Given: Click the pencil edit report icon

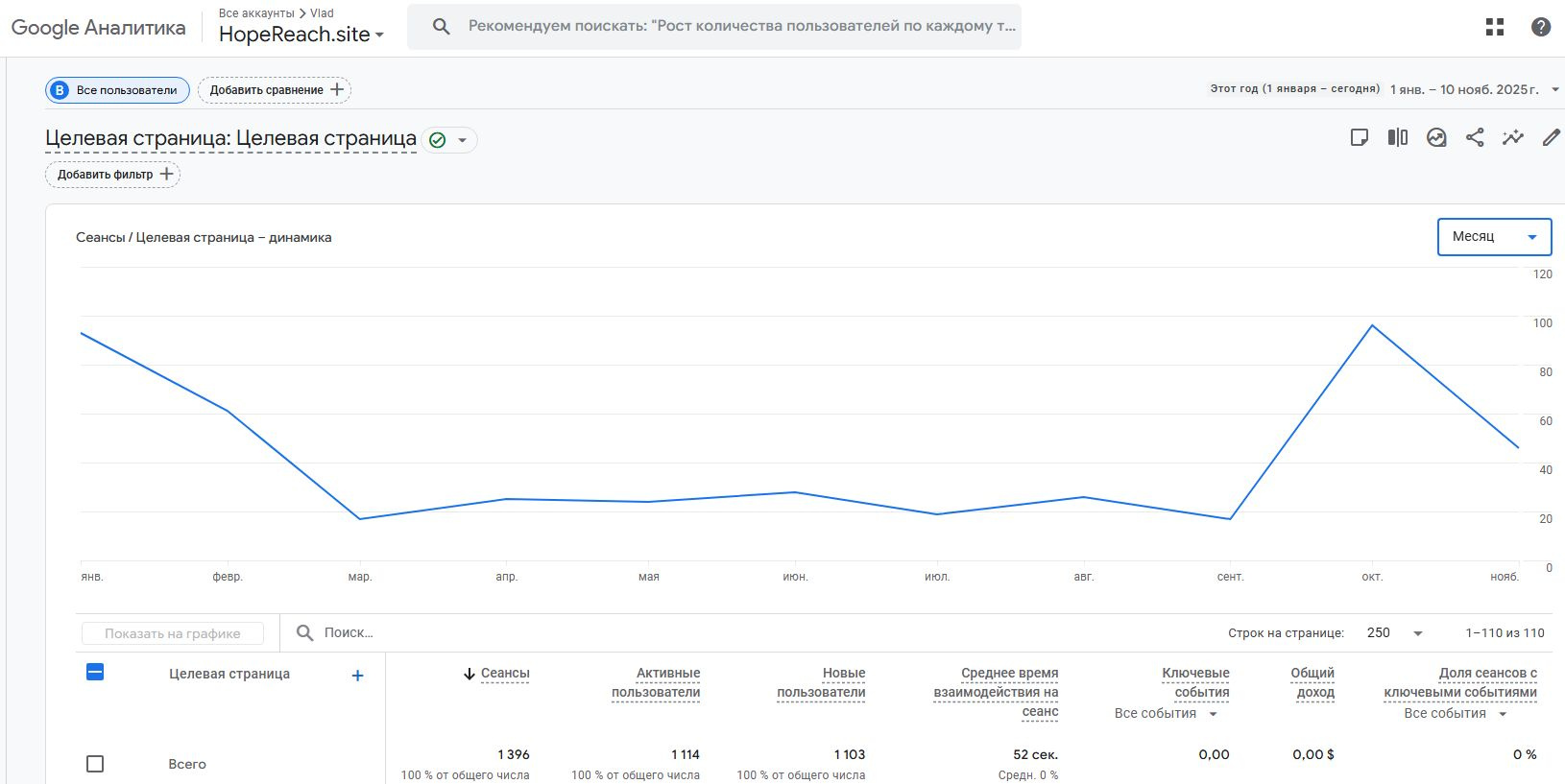Looking at the screenshot, I should (1551, 137).
